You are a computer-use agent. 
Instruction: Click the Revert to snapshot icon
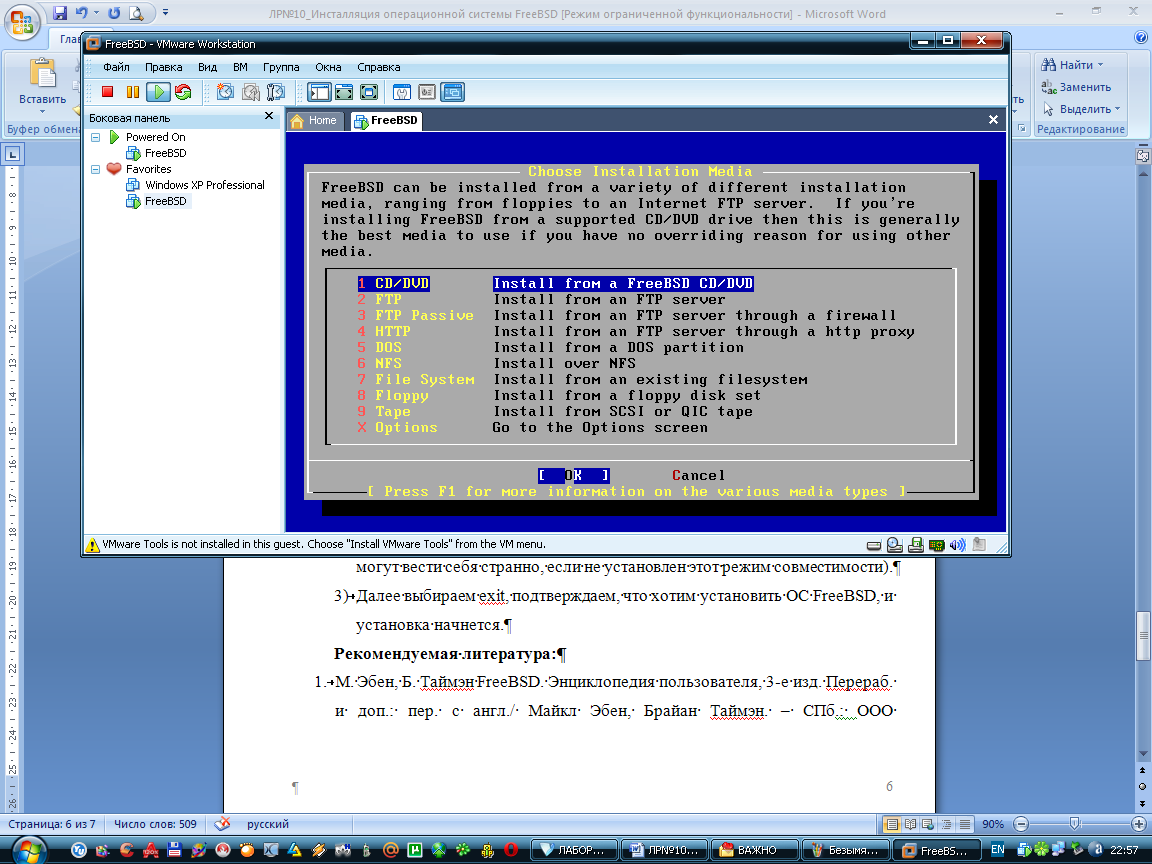click(251, 92)
